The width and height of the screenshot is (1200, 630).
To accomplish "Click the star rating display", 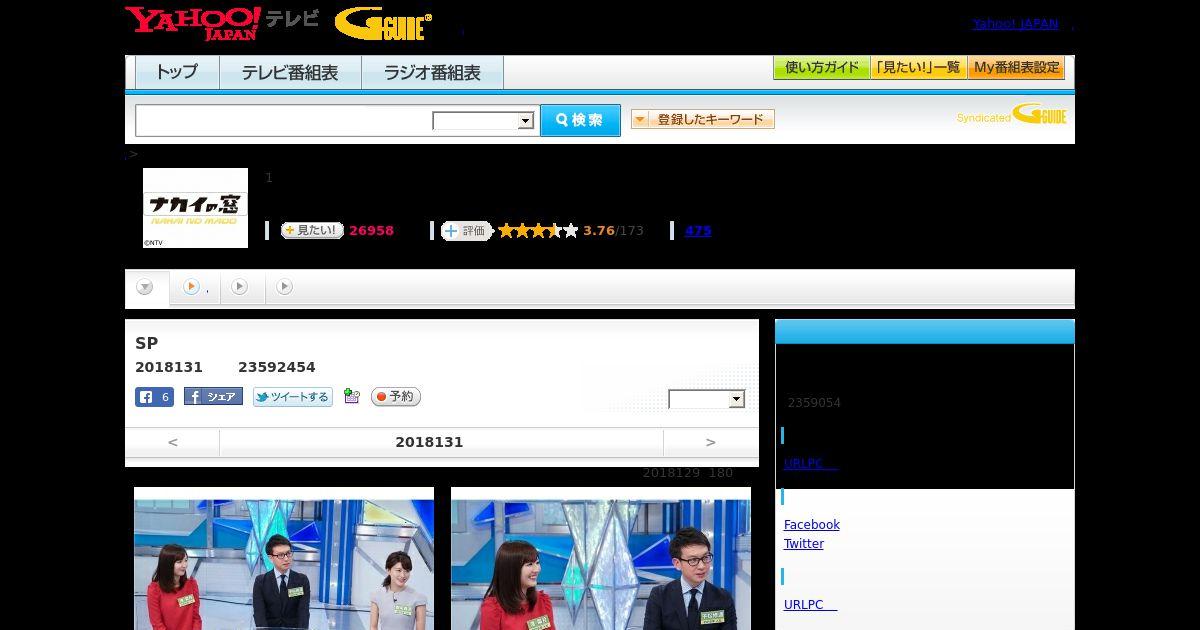I will pos(538,231).
